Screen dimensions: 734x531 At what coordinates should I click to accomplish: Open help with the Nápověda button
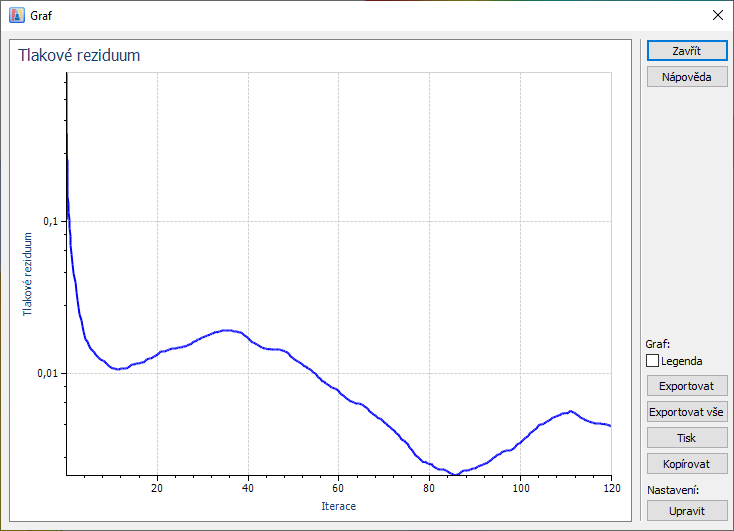(x=687, y=77)
